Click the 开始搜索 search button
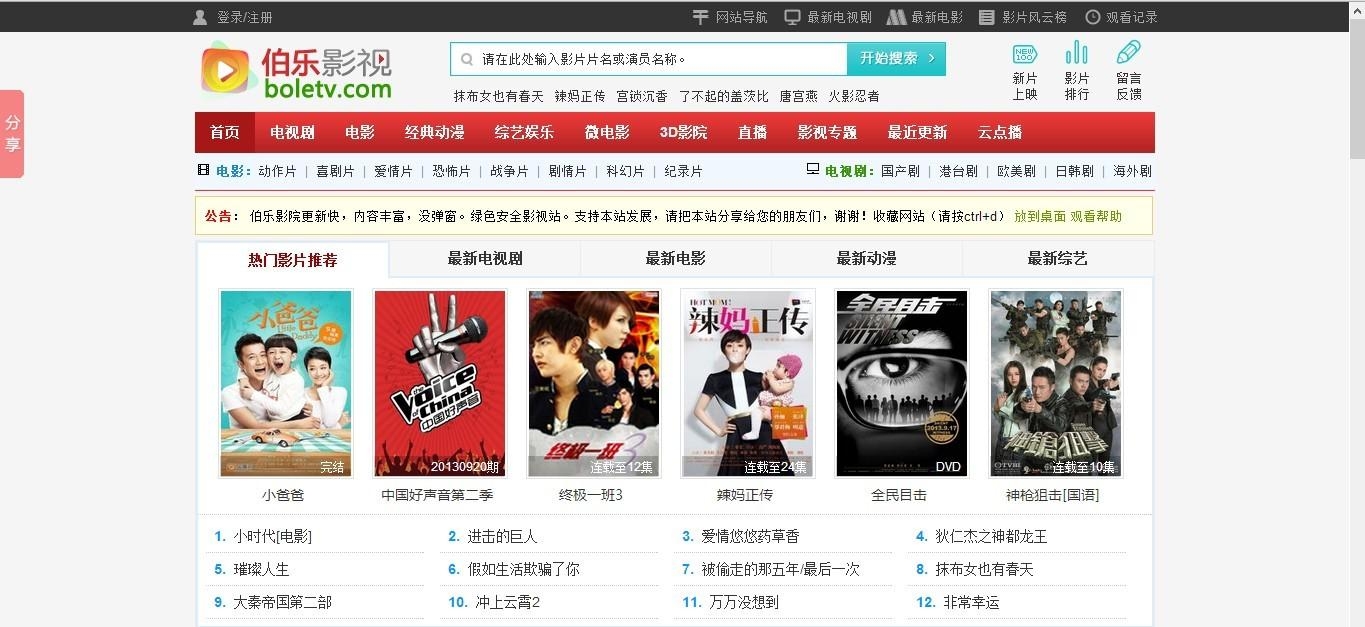Viewport: 1365px width, 627px height. [x=896, y=59]
